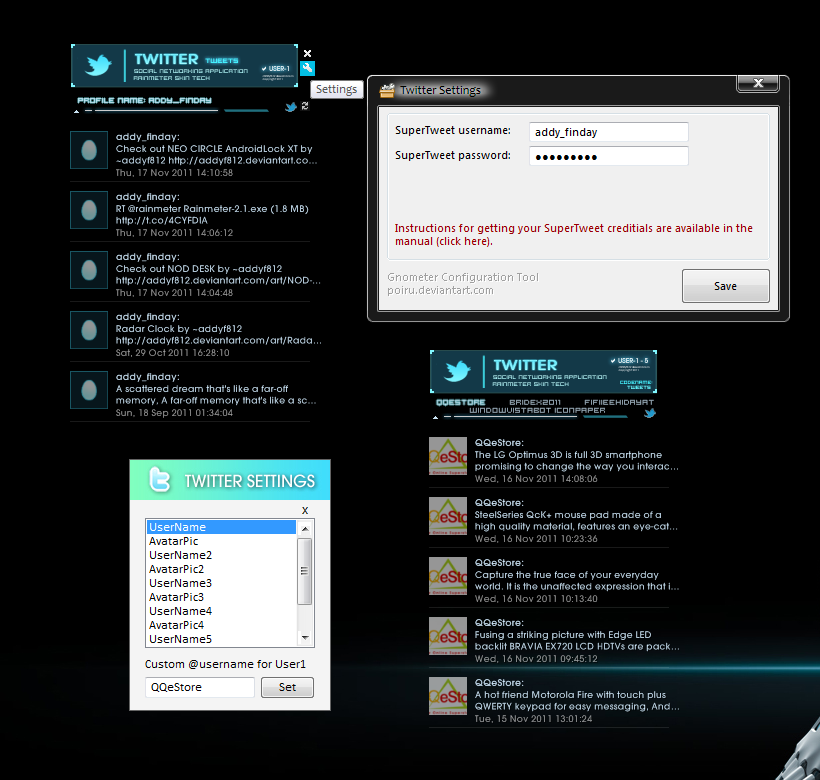Screen dimensions: 820x780
Task: Click the avatar of the Radar Clock tweet
Action: (89, 330)
